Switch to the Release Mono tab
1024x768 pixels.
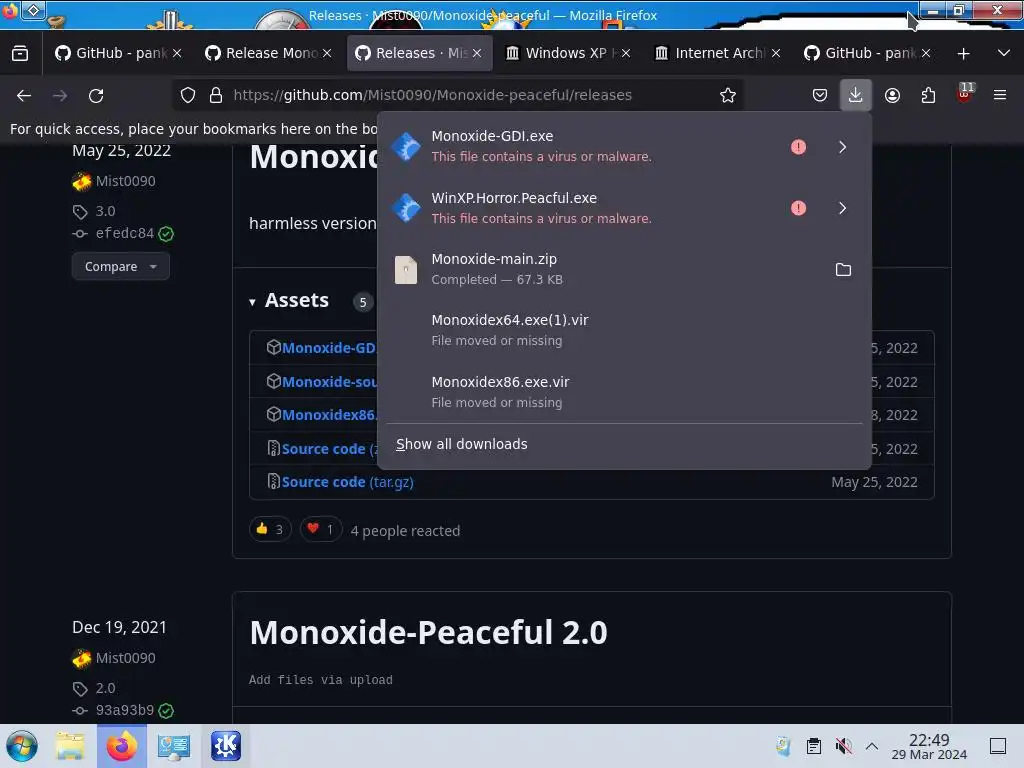pos(268,53)
